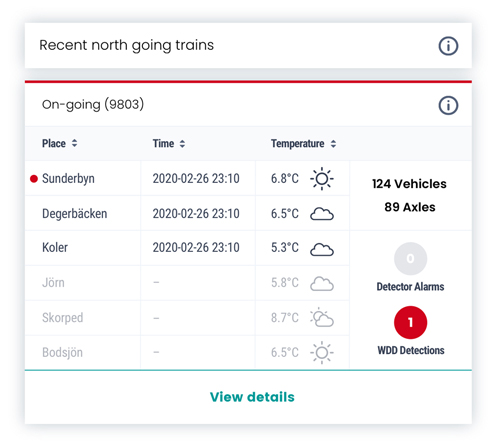The height and width of the screenshot is (442, 500).
Task: Click cloud icon in Koler row
Action: [x=322, y=249]
